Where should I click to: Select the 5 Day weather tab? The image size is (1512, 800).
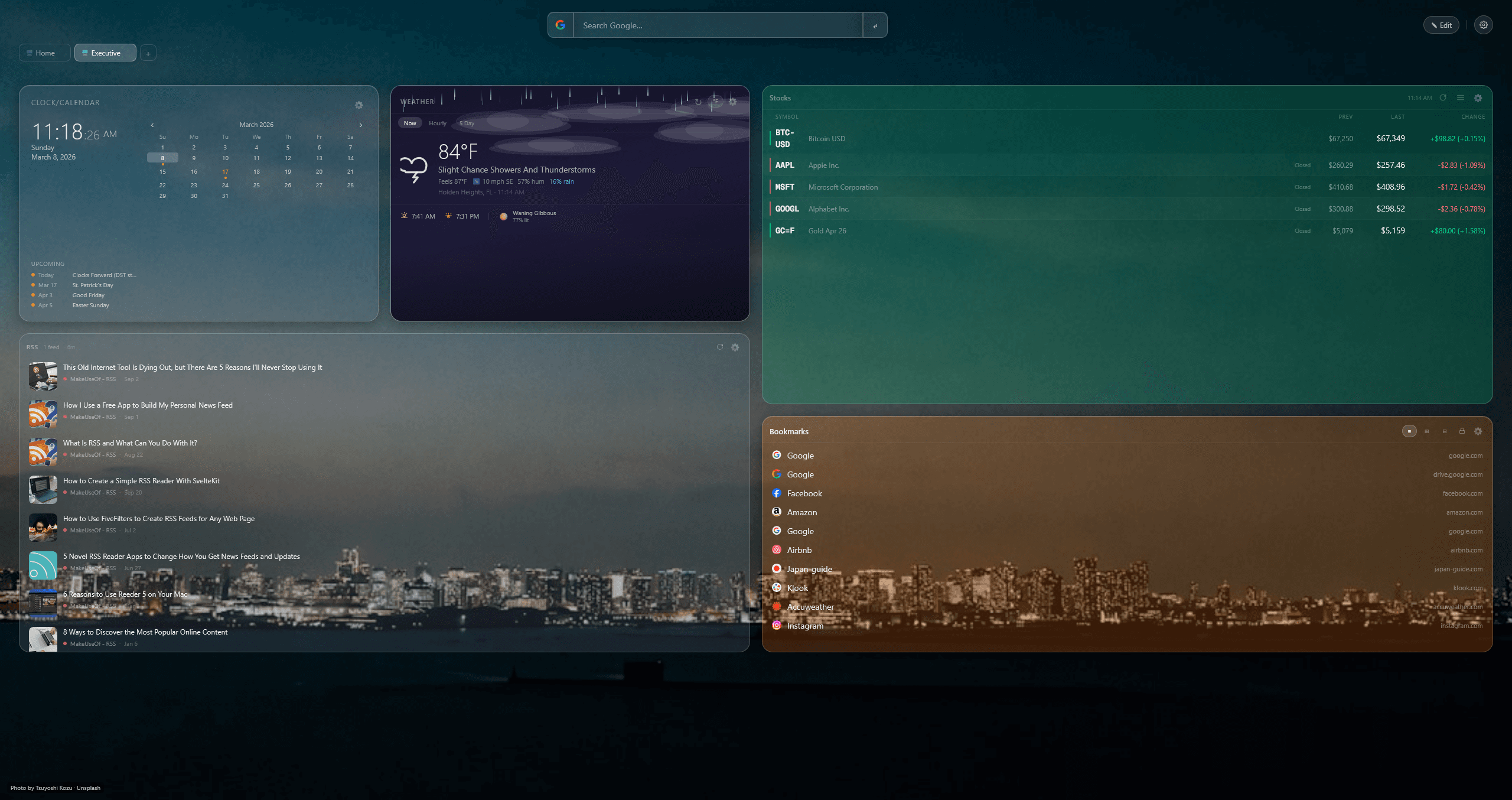[x=466, y=123]
